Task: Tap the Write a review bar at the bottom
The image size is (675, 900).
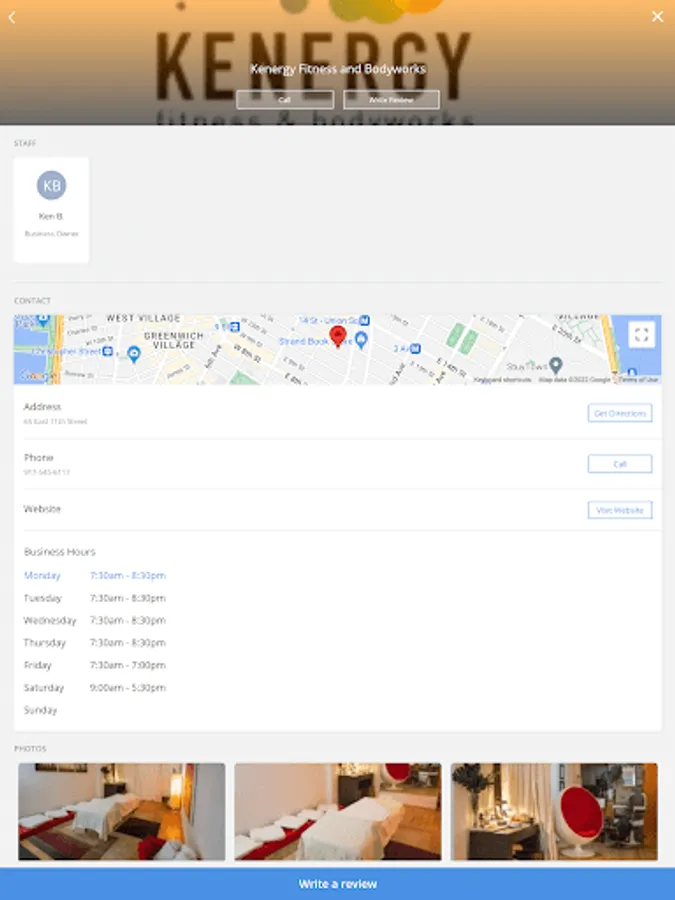Action: click(x=338, y=884)
